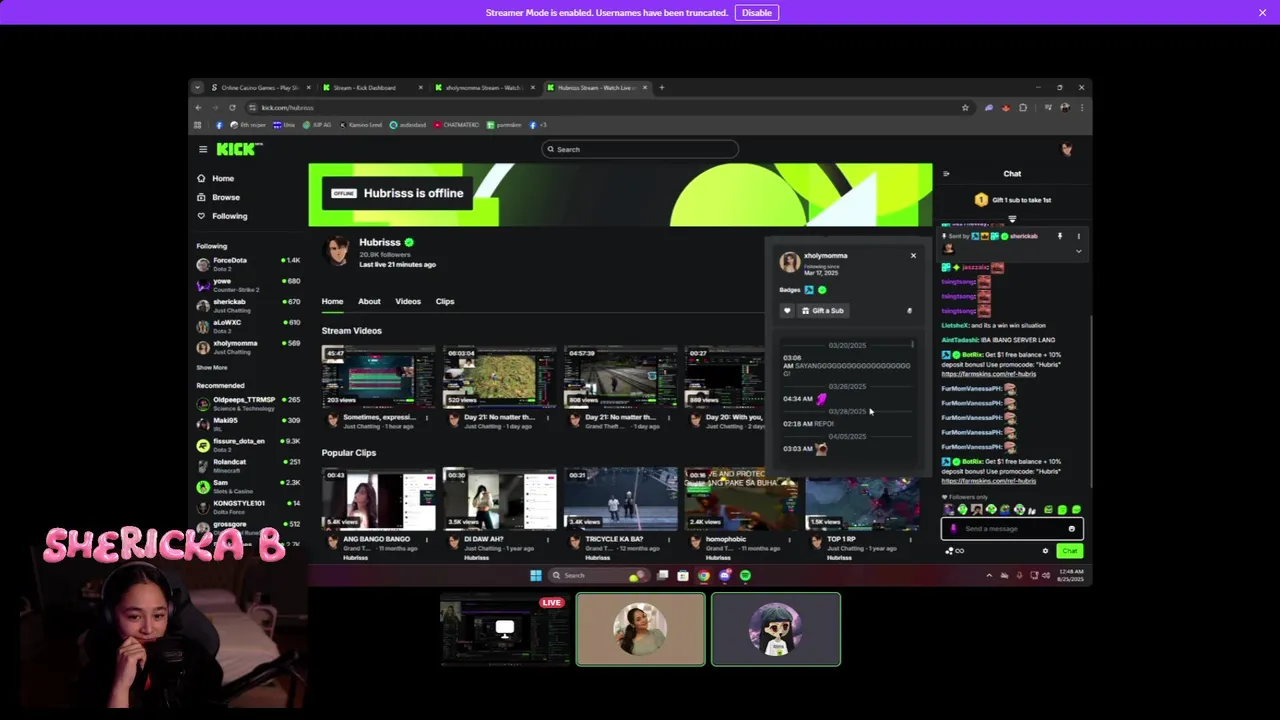Select the LIVE screen share tile
Image resolution: width=1280 pixels, height=720 pixels.
(x=504, y=629)
